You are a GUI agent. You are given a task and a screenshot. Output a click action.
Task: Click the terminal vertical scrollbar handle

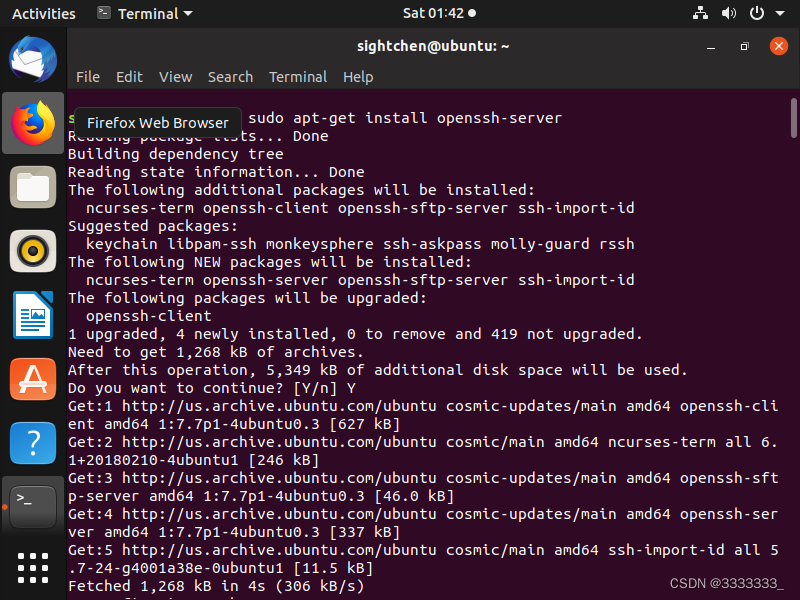point(793,118)
